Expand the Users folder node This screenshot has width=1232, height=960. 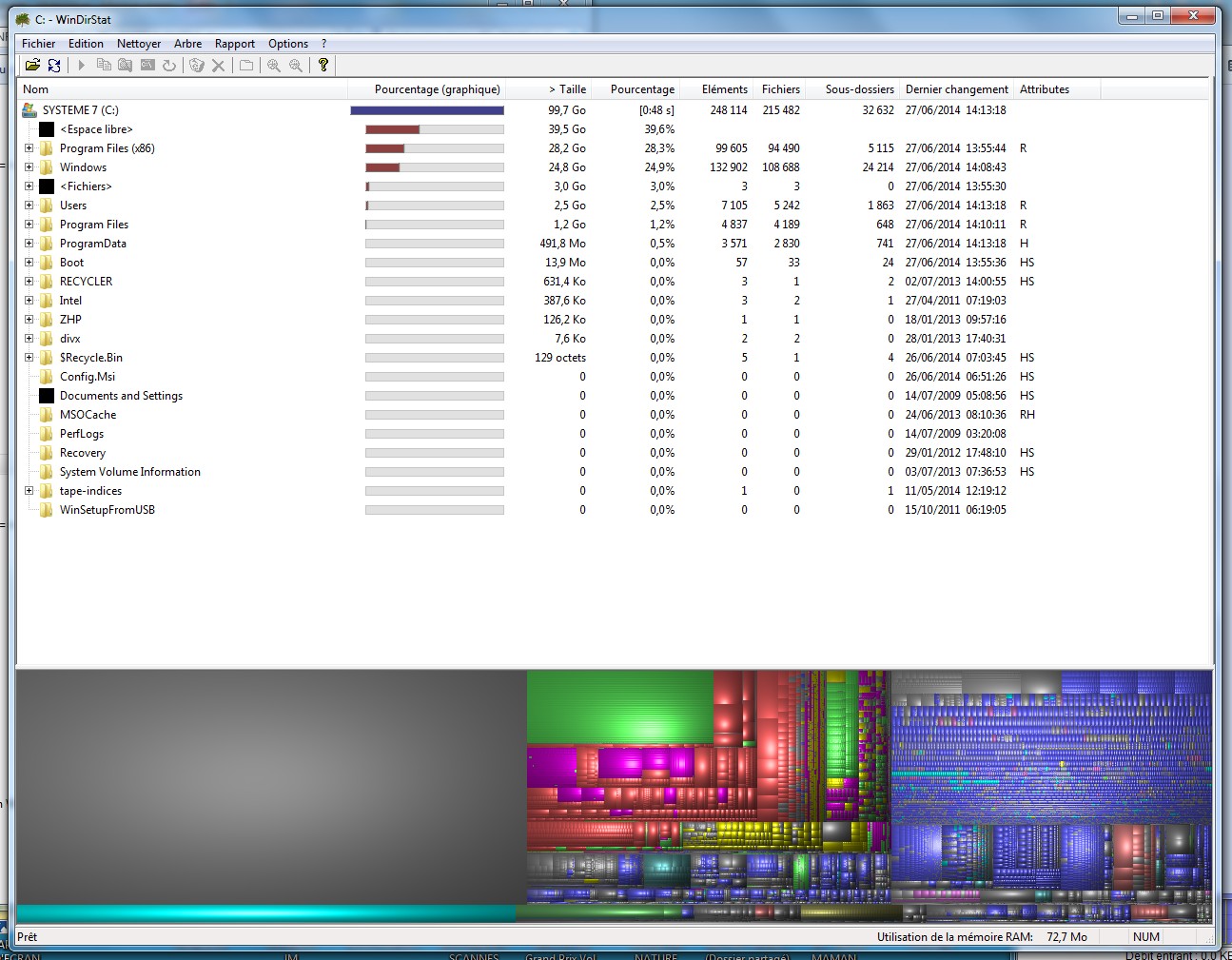(29, 206)
